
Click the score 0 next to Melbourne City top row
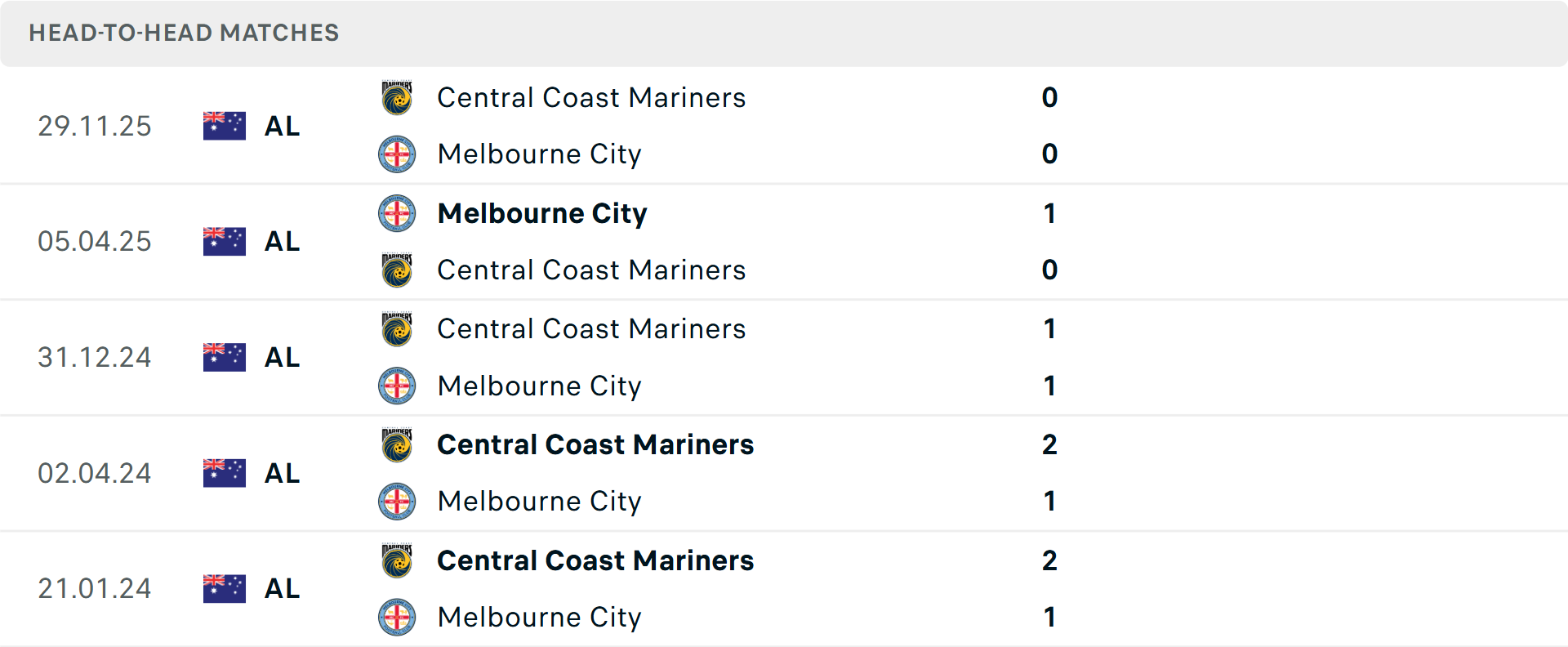point(1049,154)
